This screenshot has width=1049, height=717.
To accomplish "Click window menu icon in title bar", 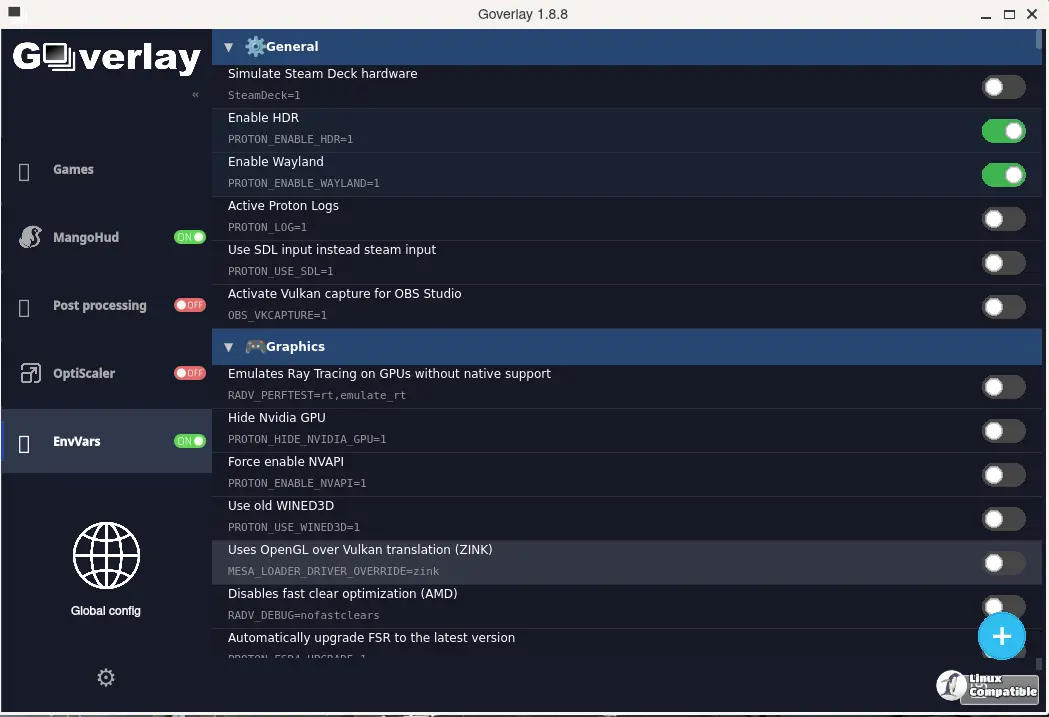I will point(14,12).
